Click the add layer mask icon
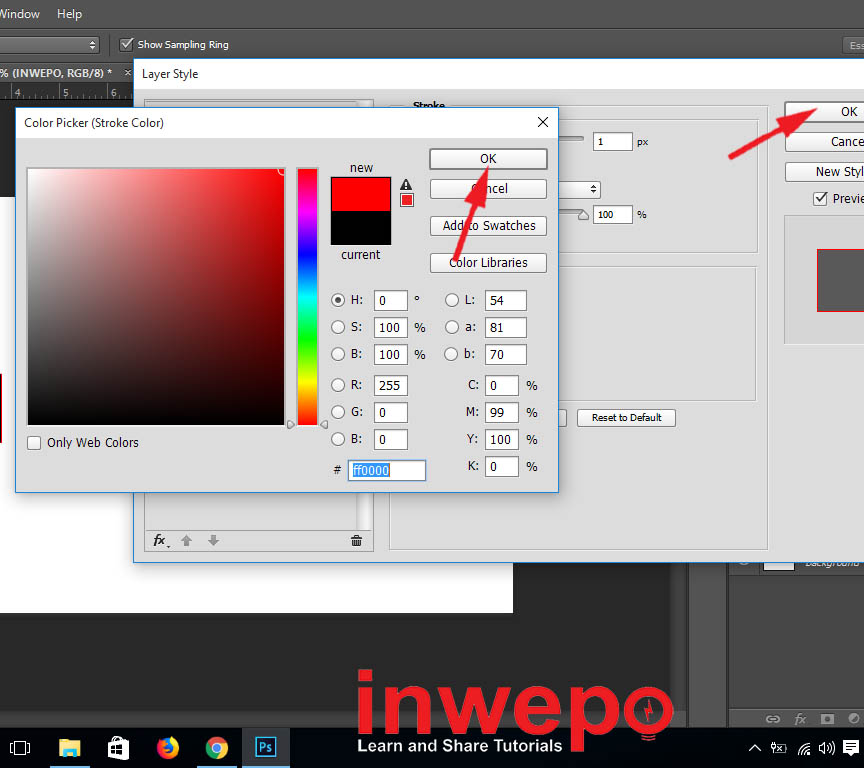 pyautogui.click(x=827, y=718)
